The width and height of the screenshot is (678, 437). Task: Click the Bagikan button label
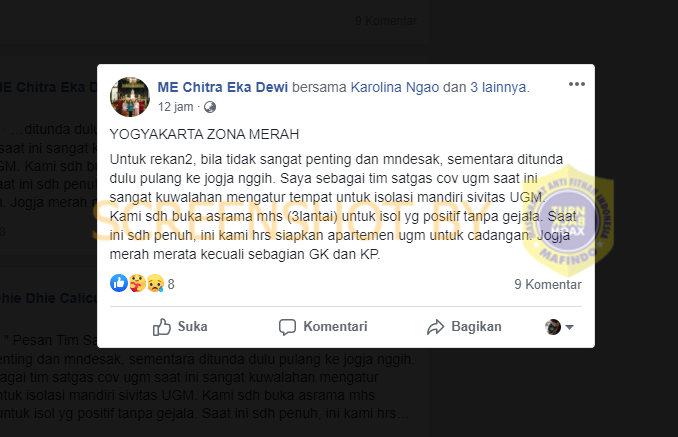[x=476, y=326]
